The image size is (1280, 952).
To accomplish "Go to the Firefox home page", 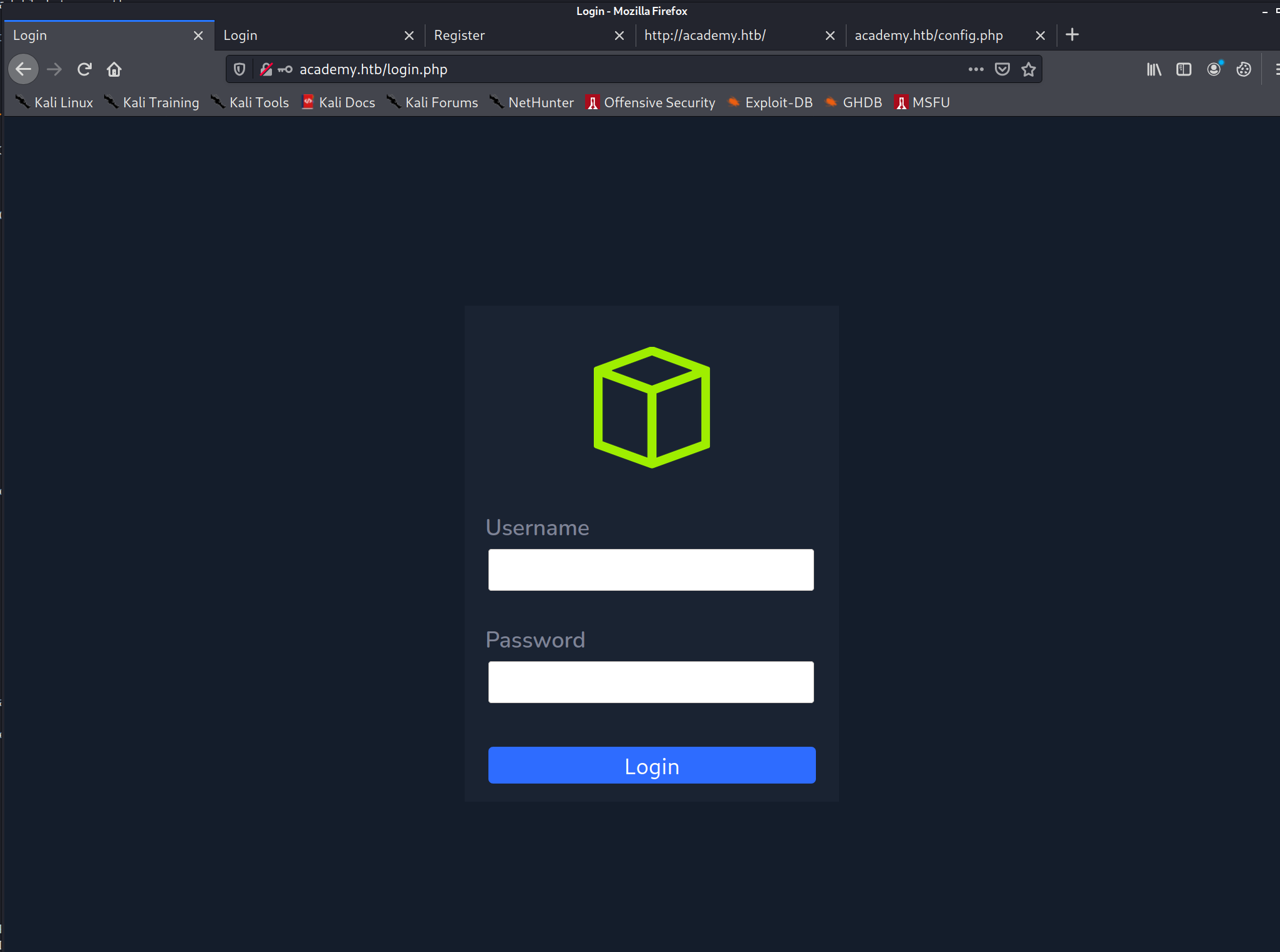I will click(x=114, y=69).
